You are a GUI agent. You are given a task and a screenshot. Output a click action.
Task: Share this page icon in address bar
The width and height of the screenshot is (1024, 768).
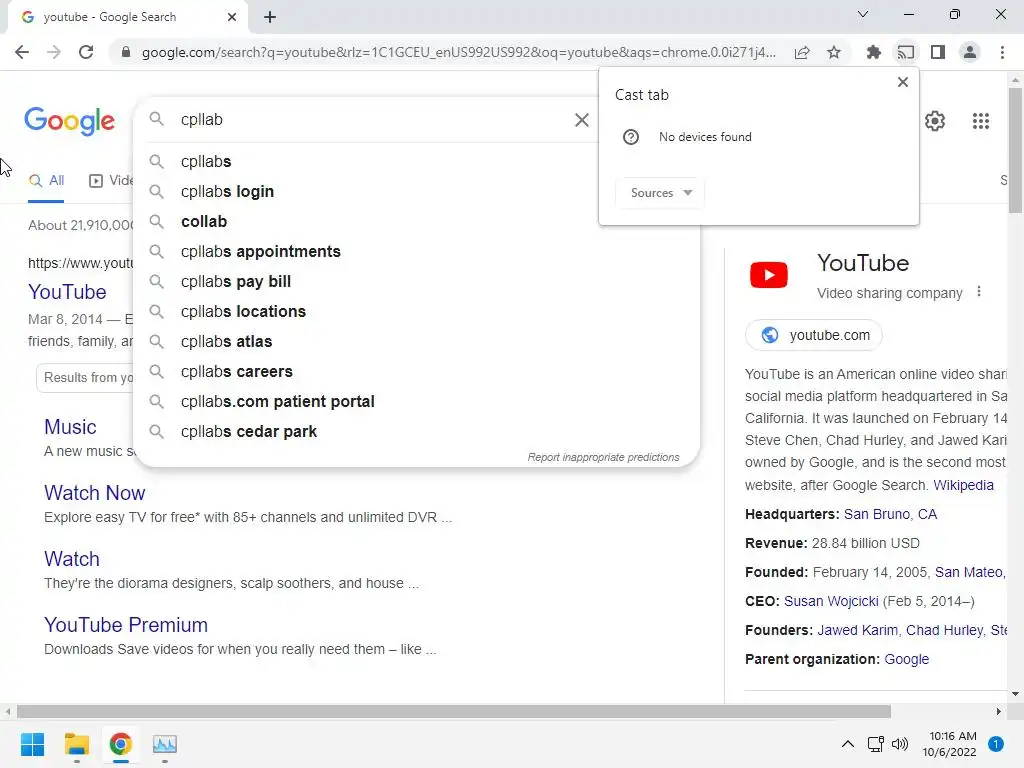click(x=802, y=52)
